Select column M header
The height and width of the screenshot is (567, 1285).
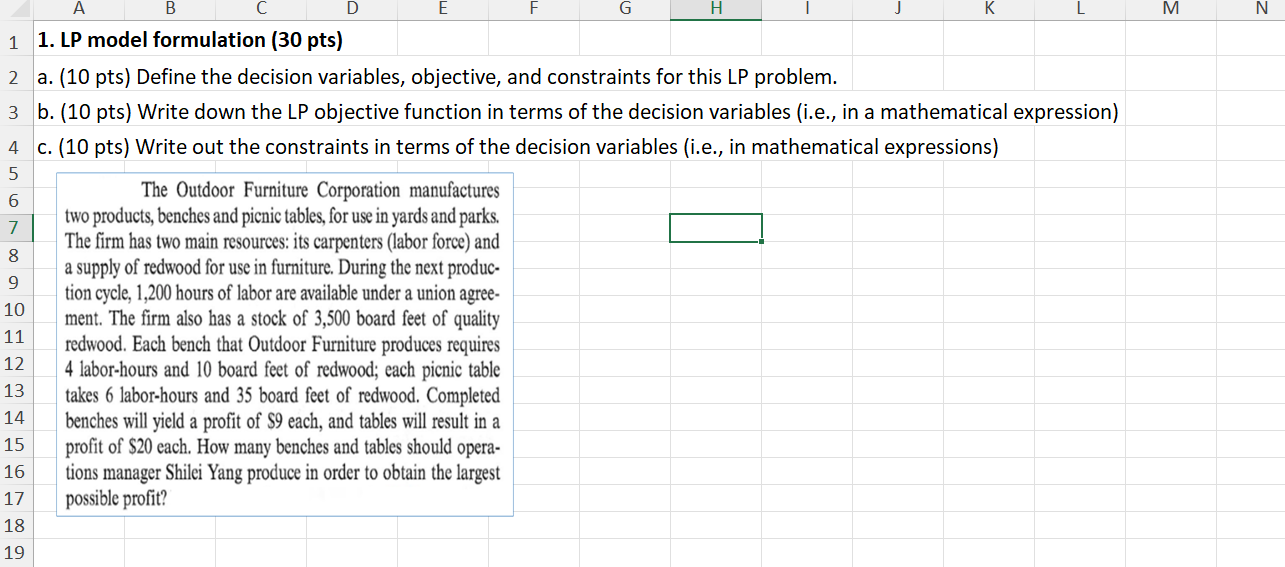1171,10
